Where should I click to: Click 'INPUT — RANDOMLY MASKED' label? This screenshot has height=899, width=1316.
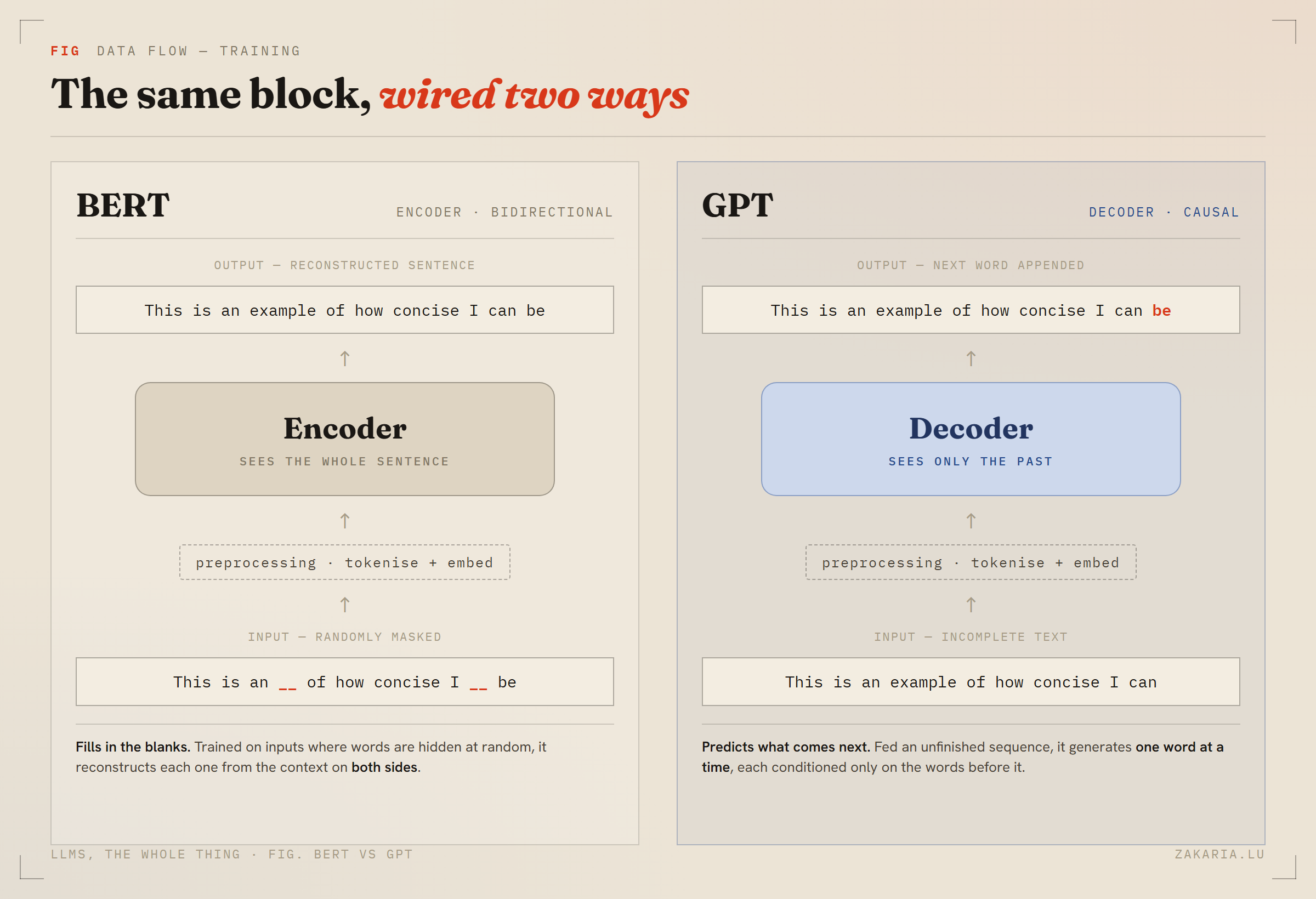[x=344, y=637]
